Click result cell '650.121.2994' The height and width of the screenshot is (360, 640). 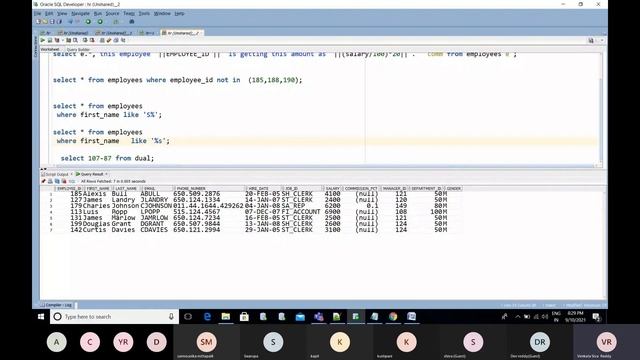(x=197, y=230)
